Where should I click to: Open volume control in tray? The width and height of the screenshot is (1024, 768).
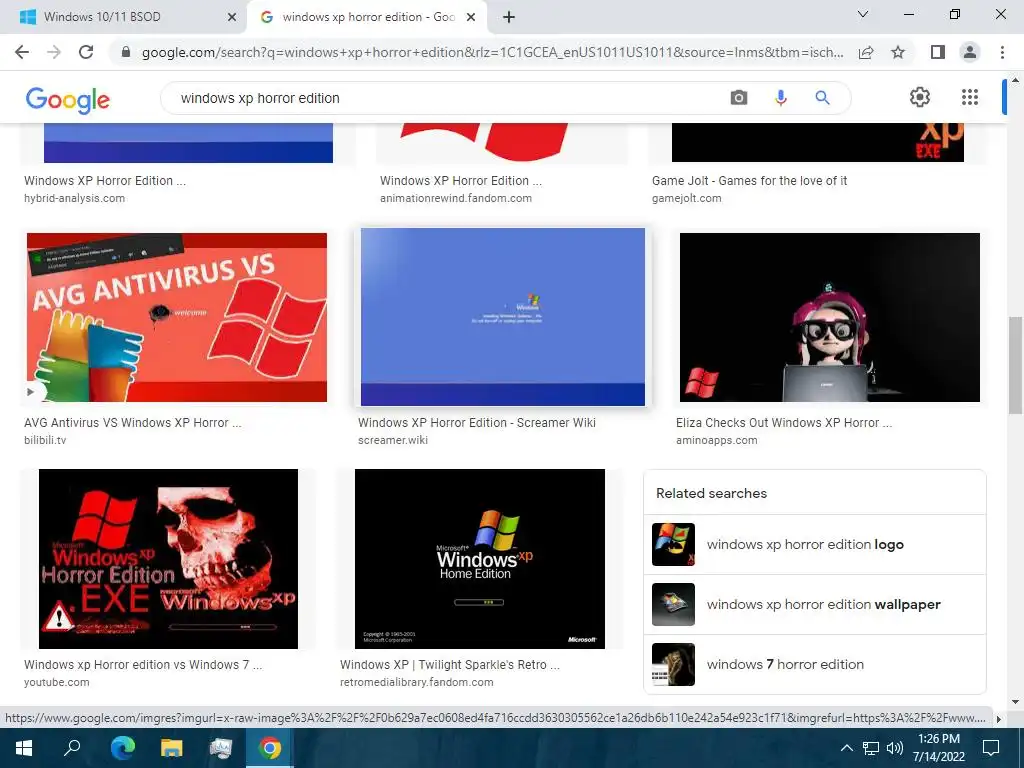tap(895, 748)
